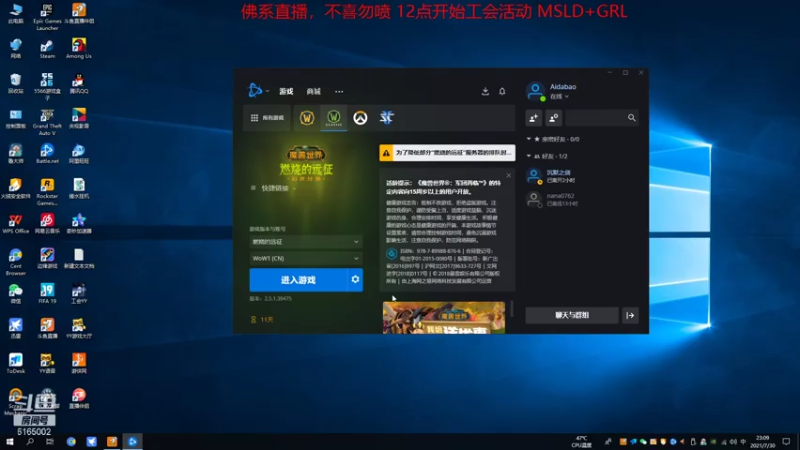Open Grand Theft Auto V desktop shortcut
800x450 pixels.
click(47, 121)
